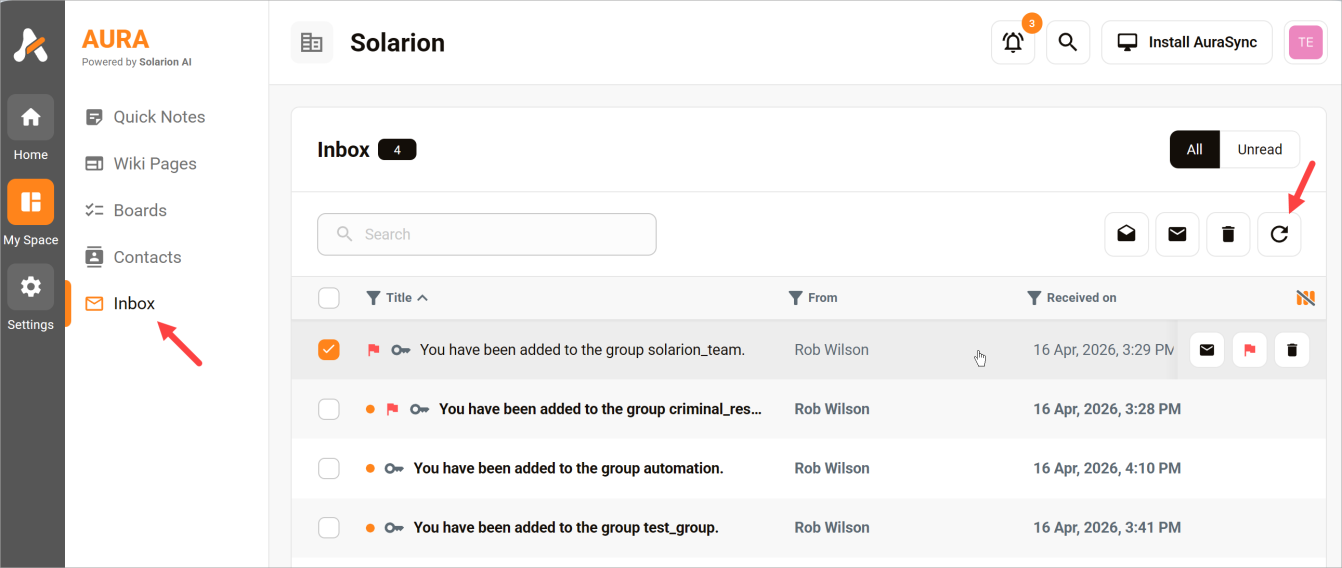1342x568 pixels.
Task: Click the key icon on solarion_team row
Action: point(401,350)
